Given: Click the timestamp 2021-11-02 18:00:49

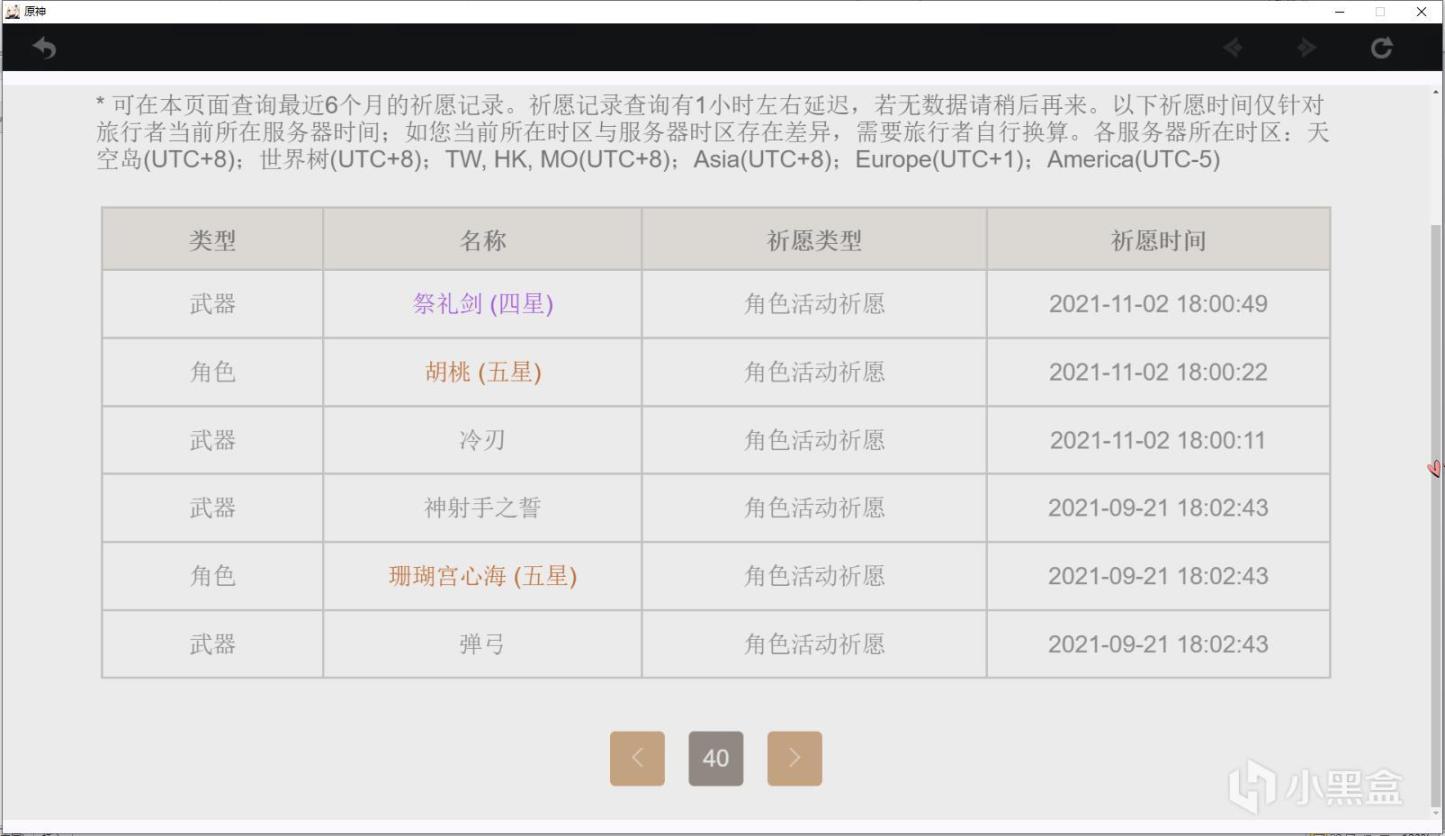Looking at the screenshot, I should [x=1158, y=304].
